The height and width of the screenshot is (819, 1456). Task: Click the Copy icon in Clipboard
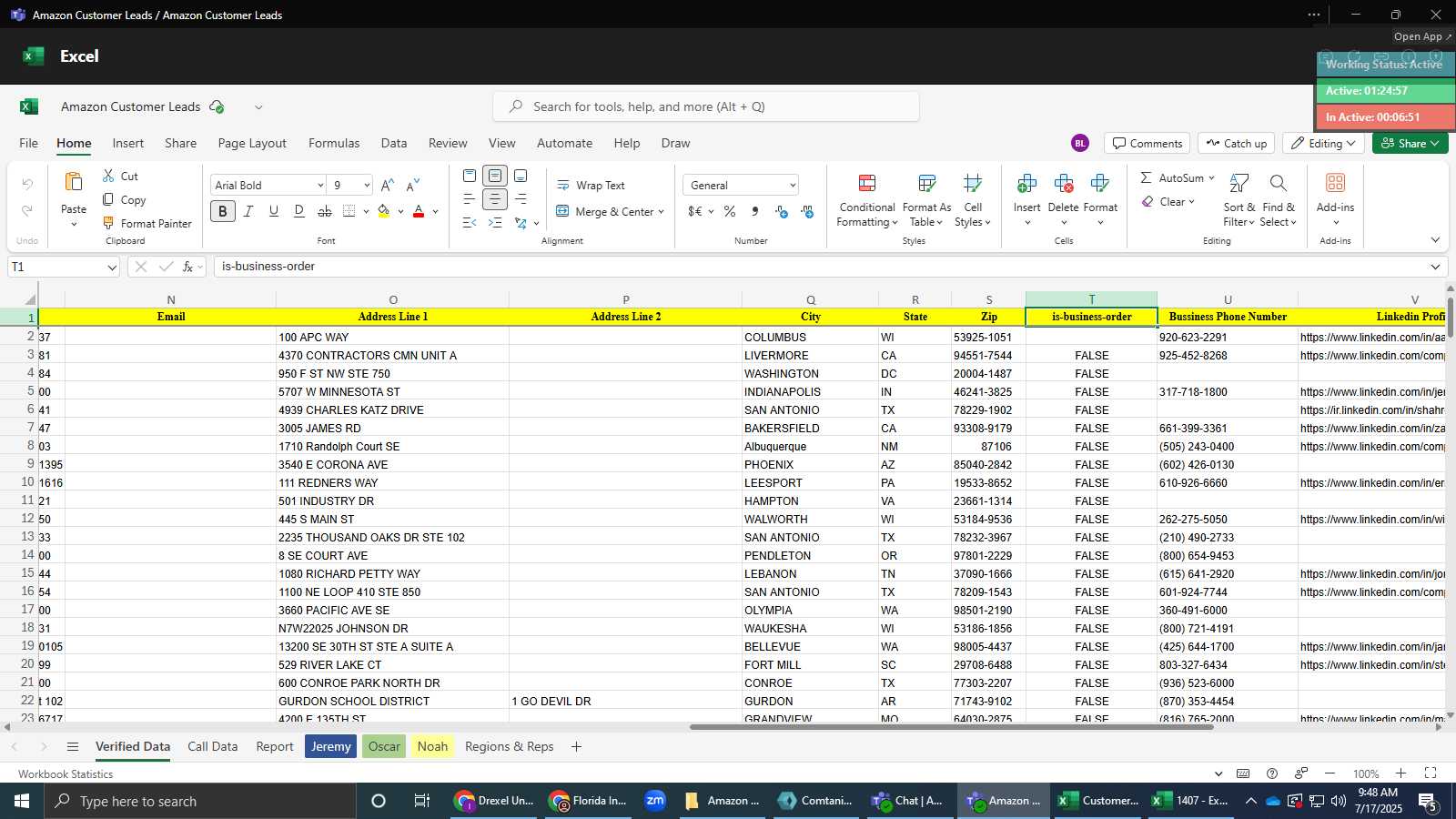tap(108, 199)
